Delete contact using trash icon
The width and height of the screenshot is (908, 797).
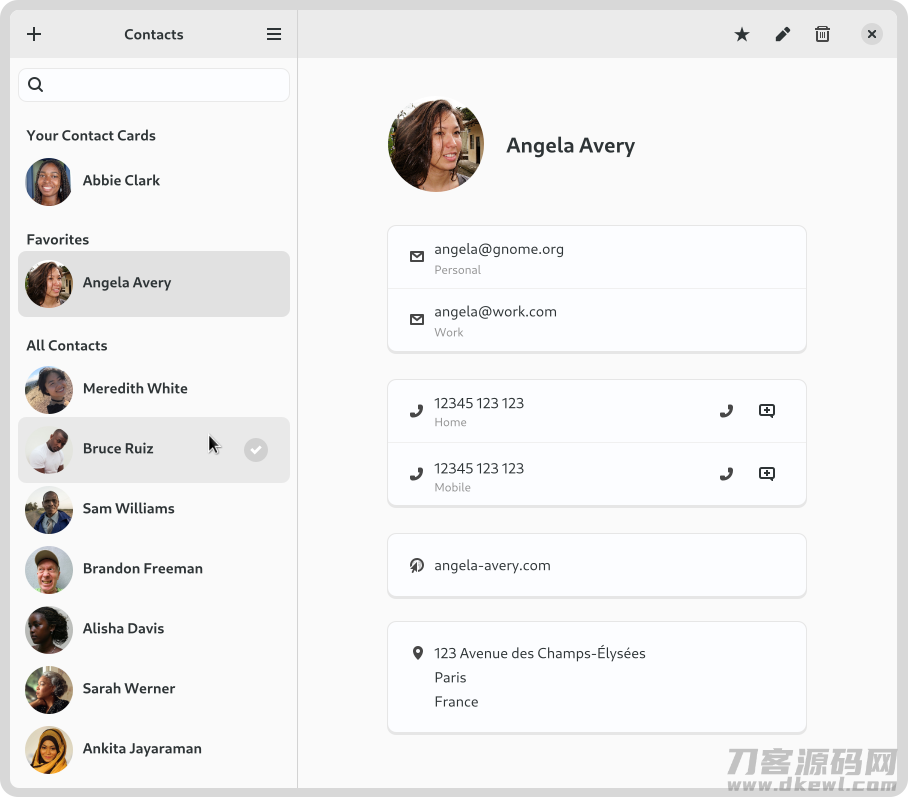pyautogui.click(x=822, y=34)
